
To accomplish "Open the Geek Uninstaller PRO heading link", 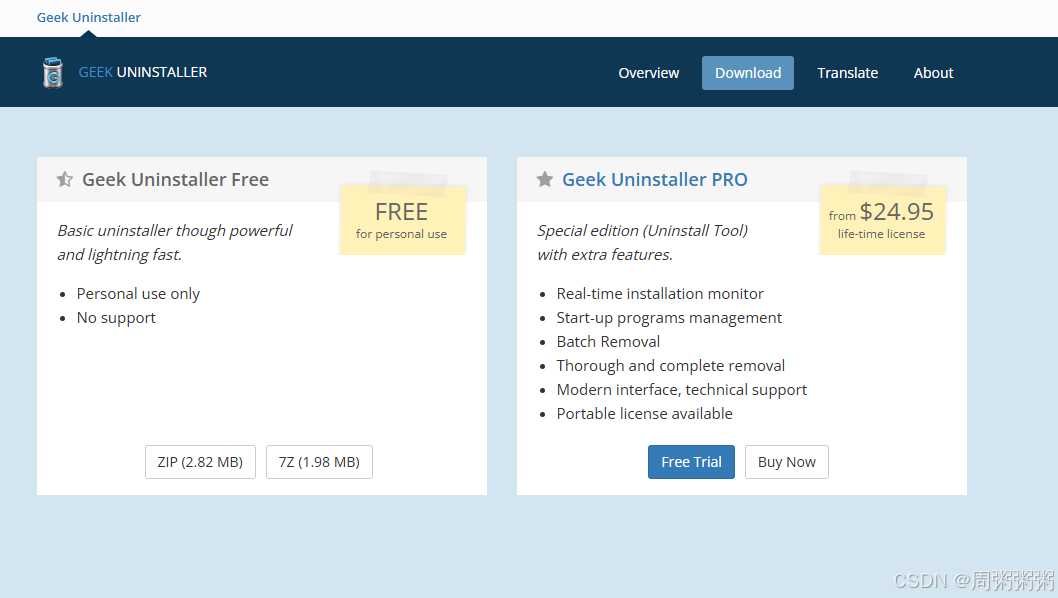I will click(655, 180).
